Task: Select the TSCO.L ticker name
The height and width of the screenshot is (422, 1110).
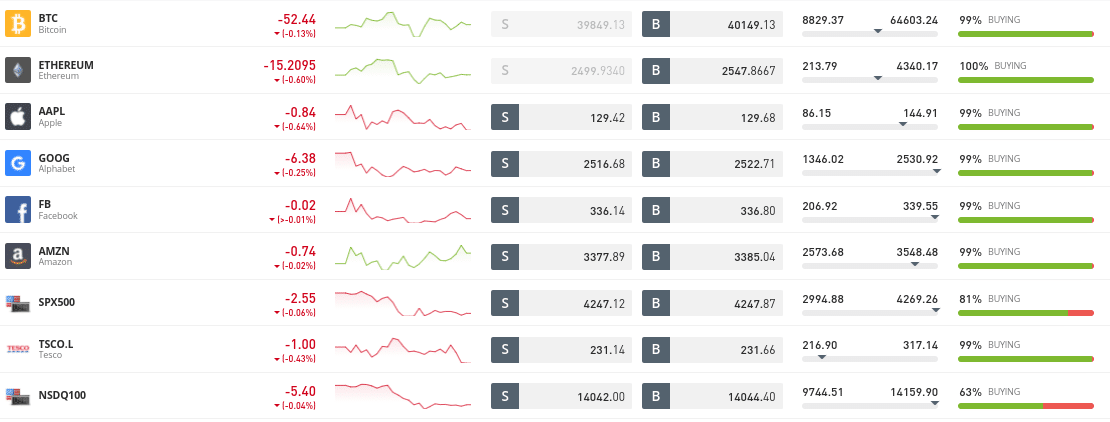Action: [56, 344]
